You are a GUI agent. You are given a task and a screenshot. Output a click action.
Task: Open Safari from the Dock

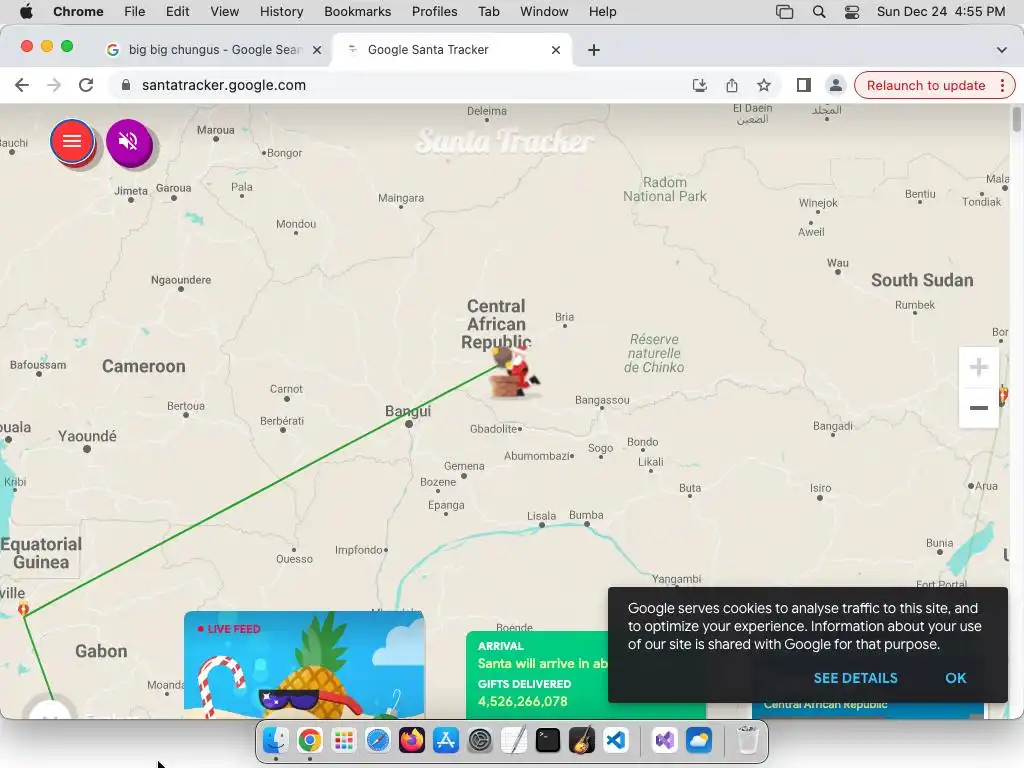(x=377, y=740)
